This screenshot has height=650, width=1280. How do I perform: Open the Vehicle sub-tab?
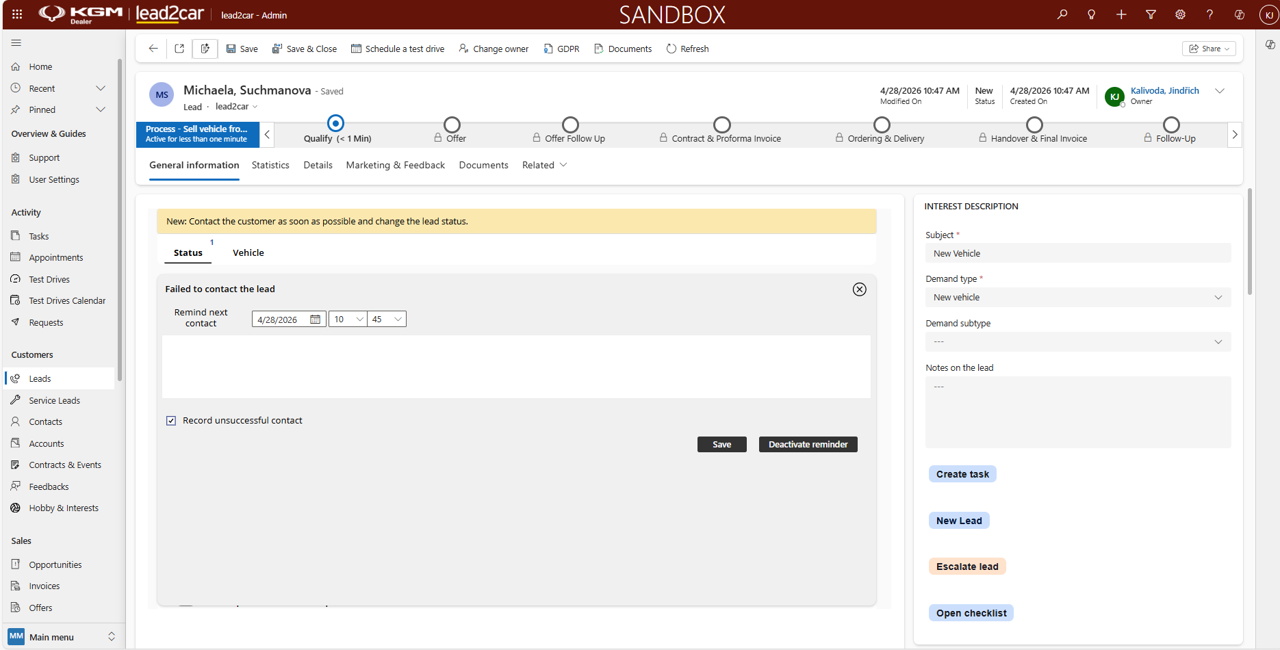point(248,253)
